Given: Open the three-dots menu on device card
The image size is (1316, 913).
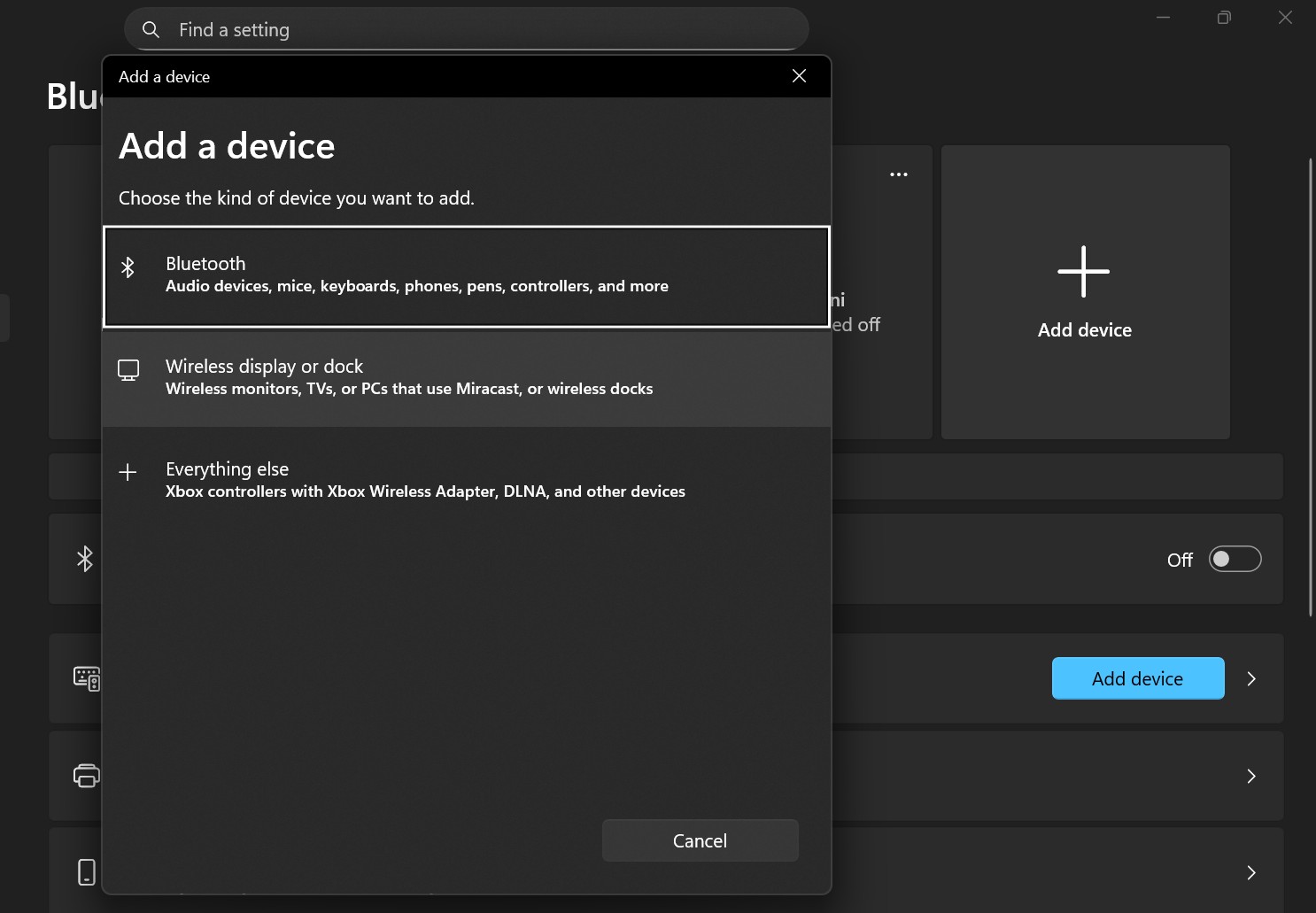Looking at the screenshot, I should (x=899, y=174).
